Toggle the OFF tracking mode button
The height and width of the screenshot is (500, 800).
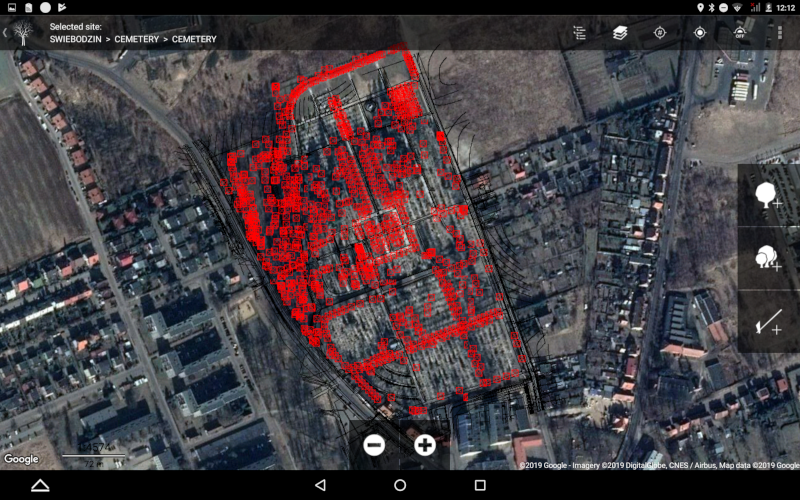[740, 33]
